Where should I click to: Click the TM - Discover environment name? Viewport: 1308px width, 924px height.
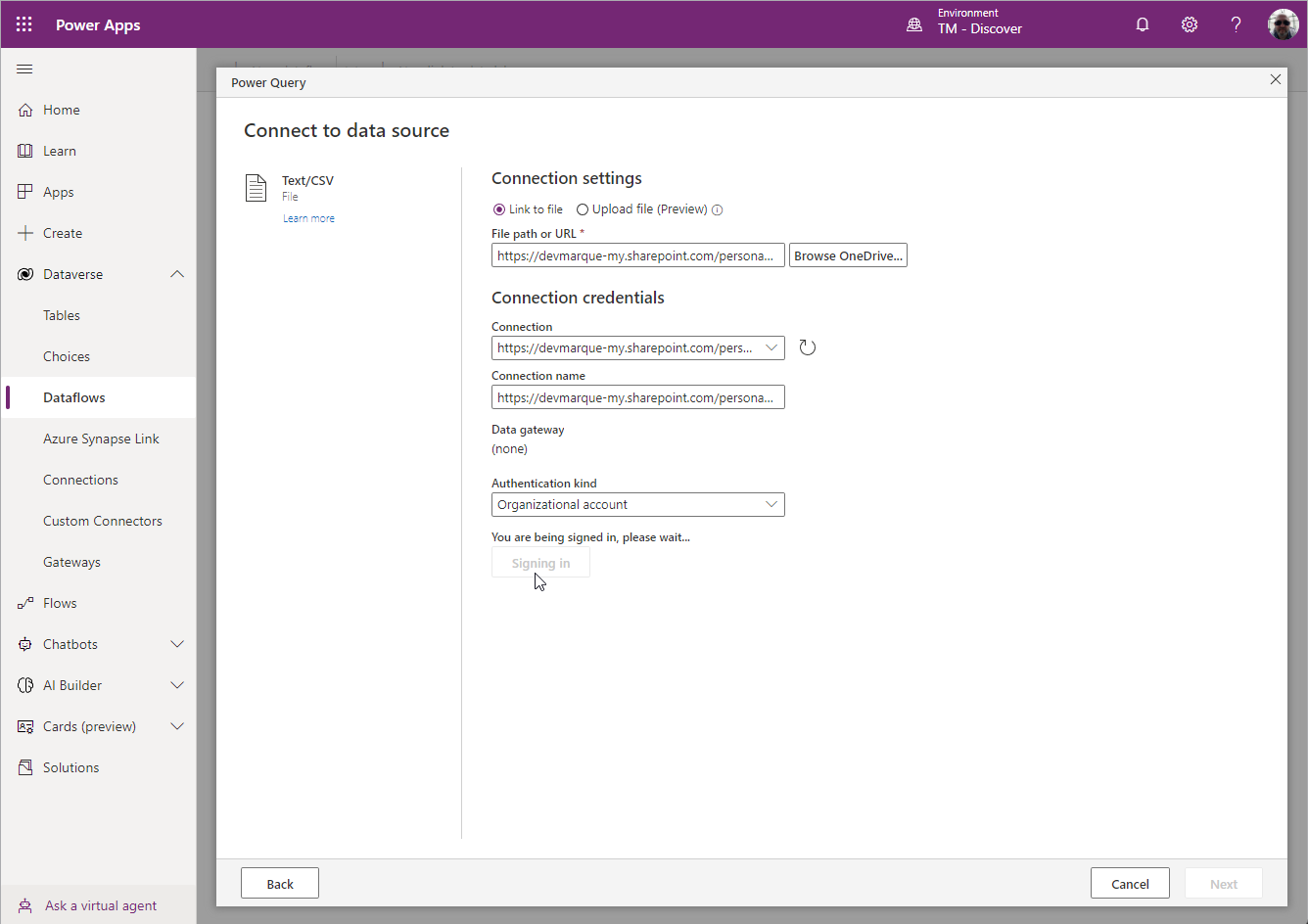[x=980, y=29]
